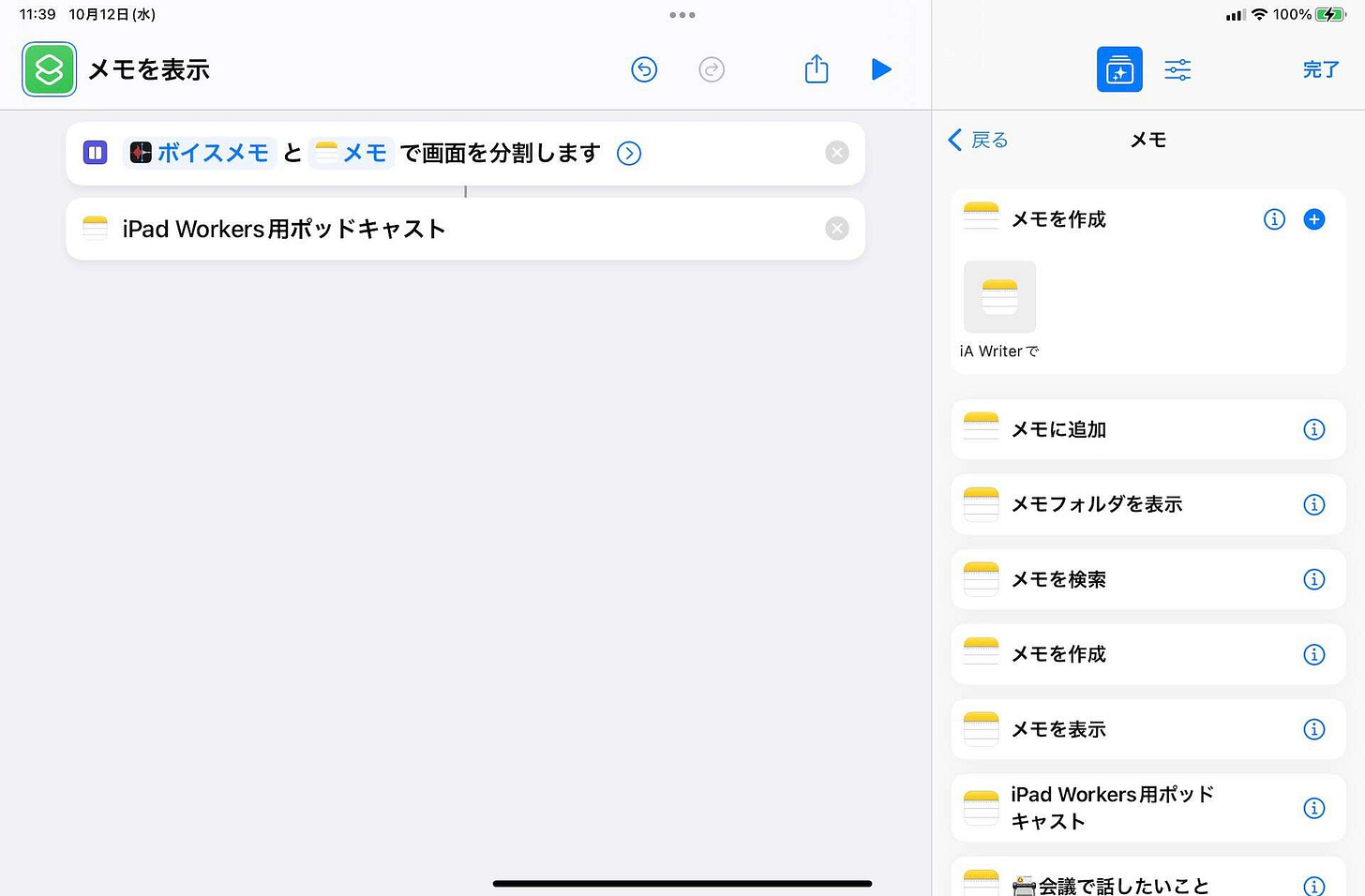Tap the home indicator bar
The width and height of the screenshot is (1365, 896).
pos(682,883)
